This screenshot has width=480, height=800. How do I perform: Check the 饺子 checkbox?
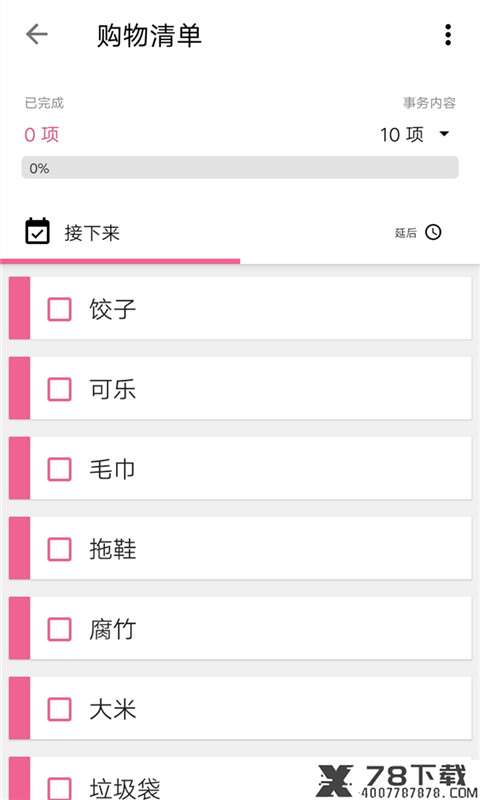pos(59,309)
